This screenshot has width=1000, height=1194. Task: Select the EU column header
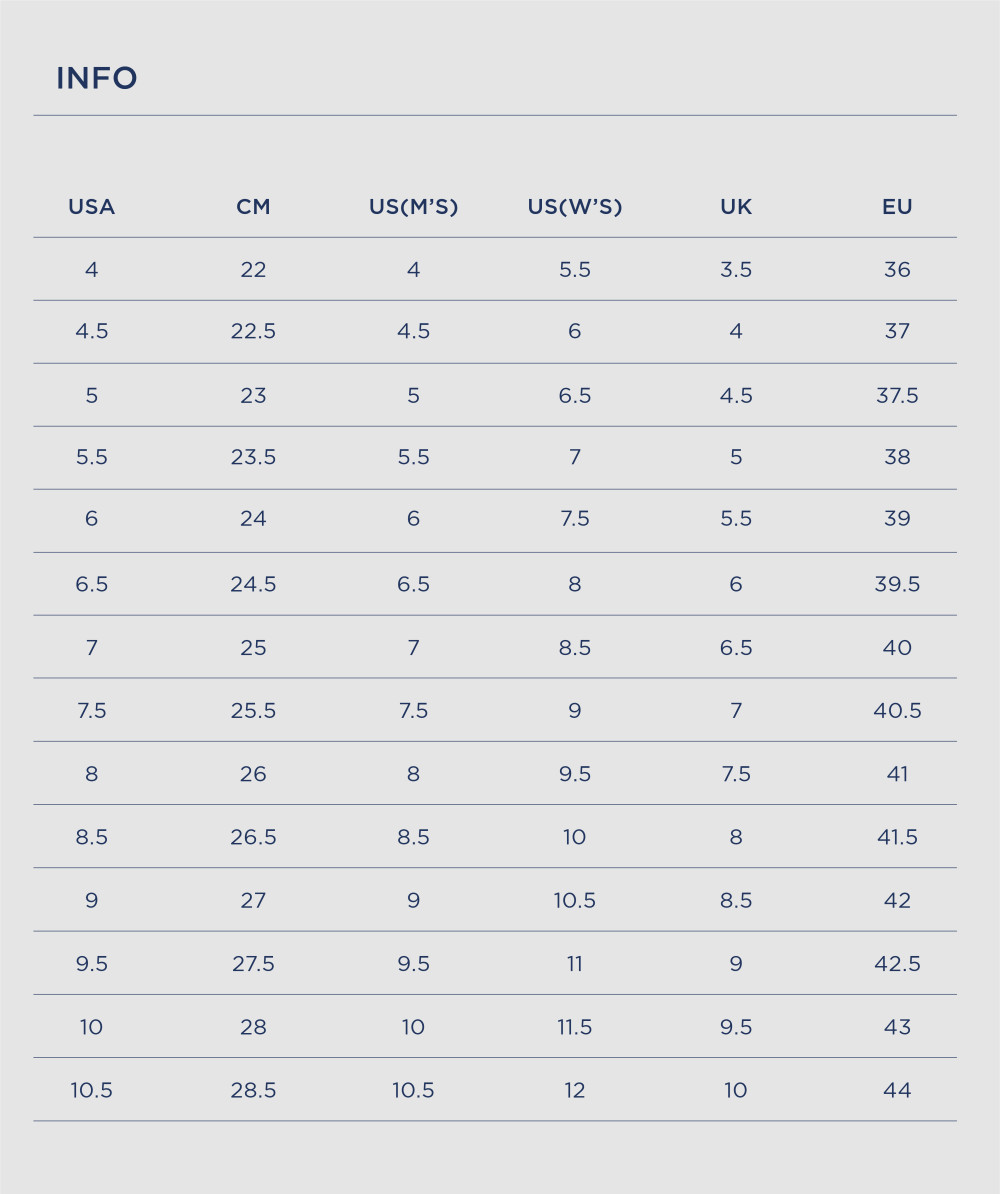click(x=897, y=206)
